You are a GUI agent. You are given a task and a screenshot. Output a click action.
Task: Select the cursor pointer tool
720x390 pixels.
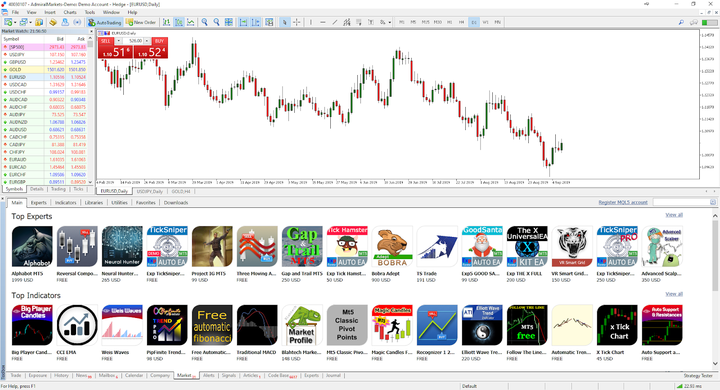tap(285, 22)
